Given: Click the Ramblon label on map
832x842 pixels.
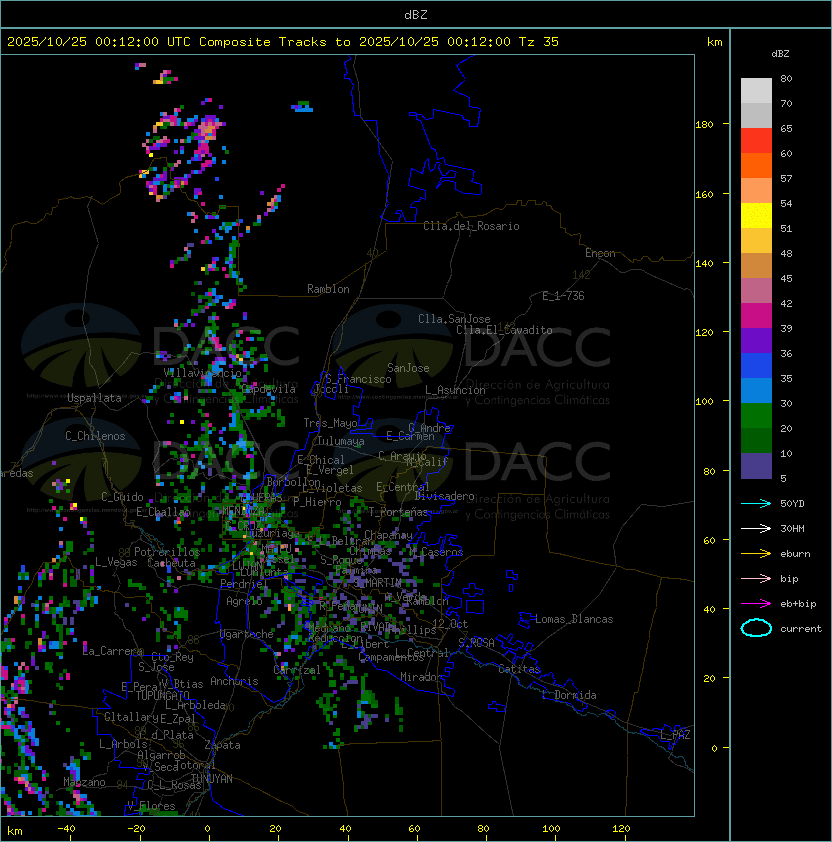Looking at the screenshot, I should tap(328, 289).
